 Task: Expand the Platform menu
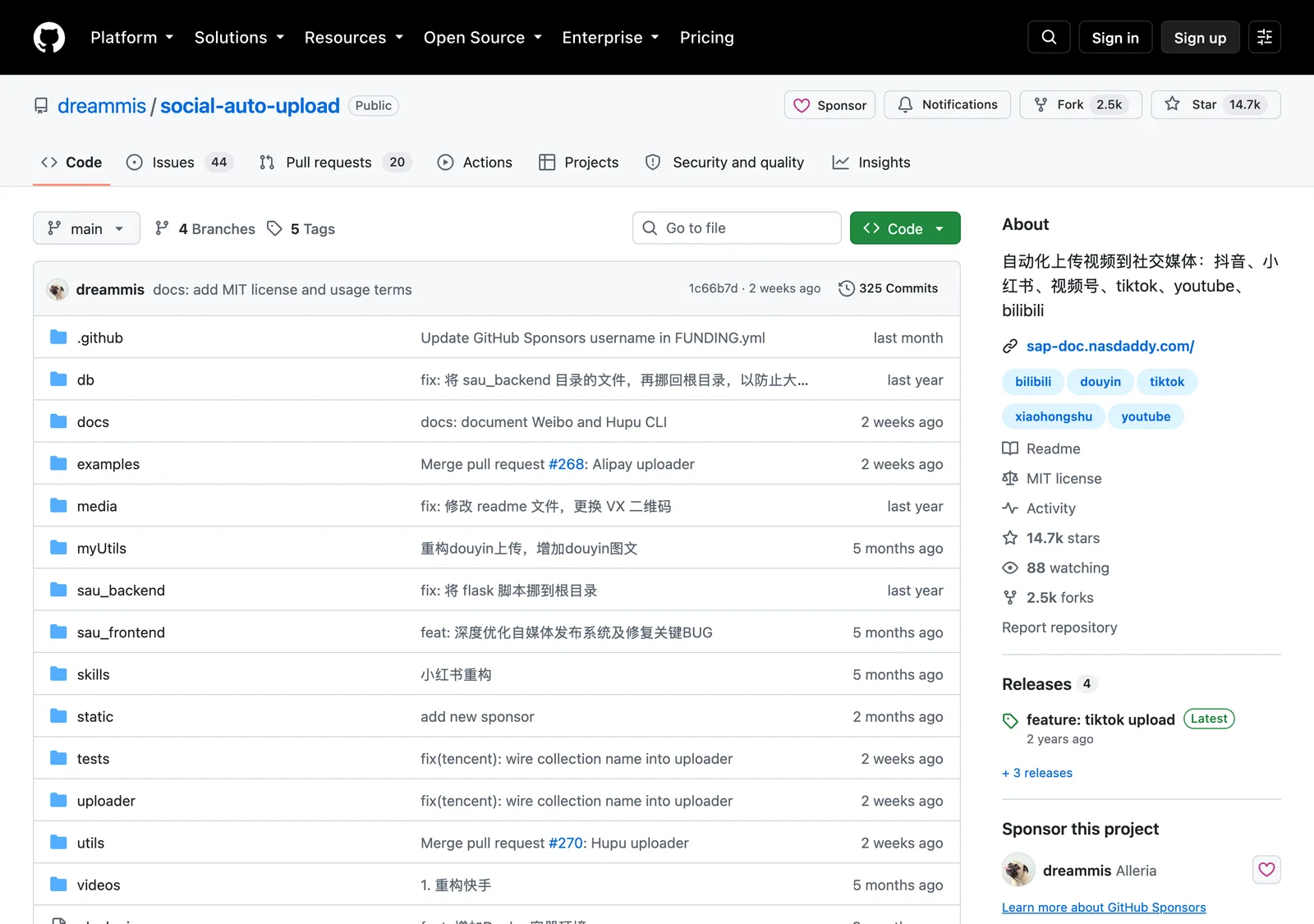132,38
